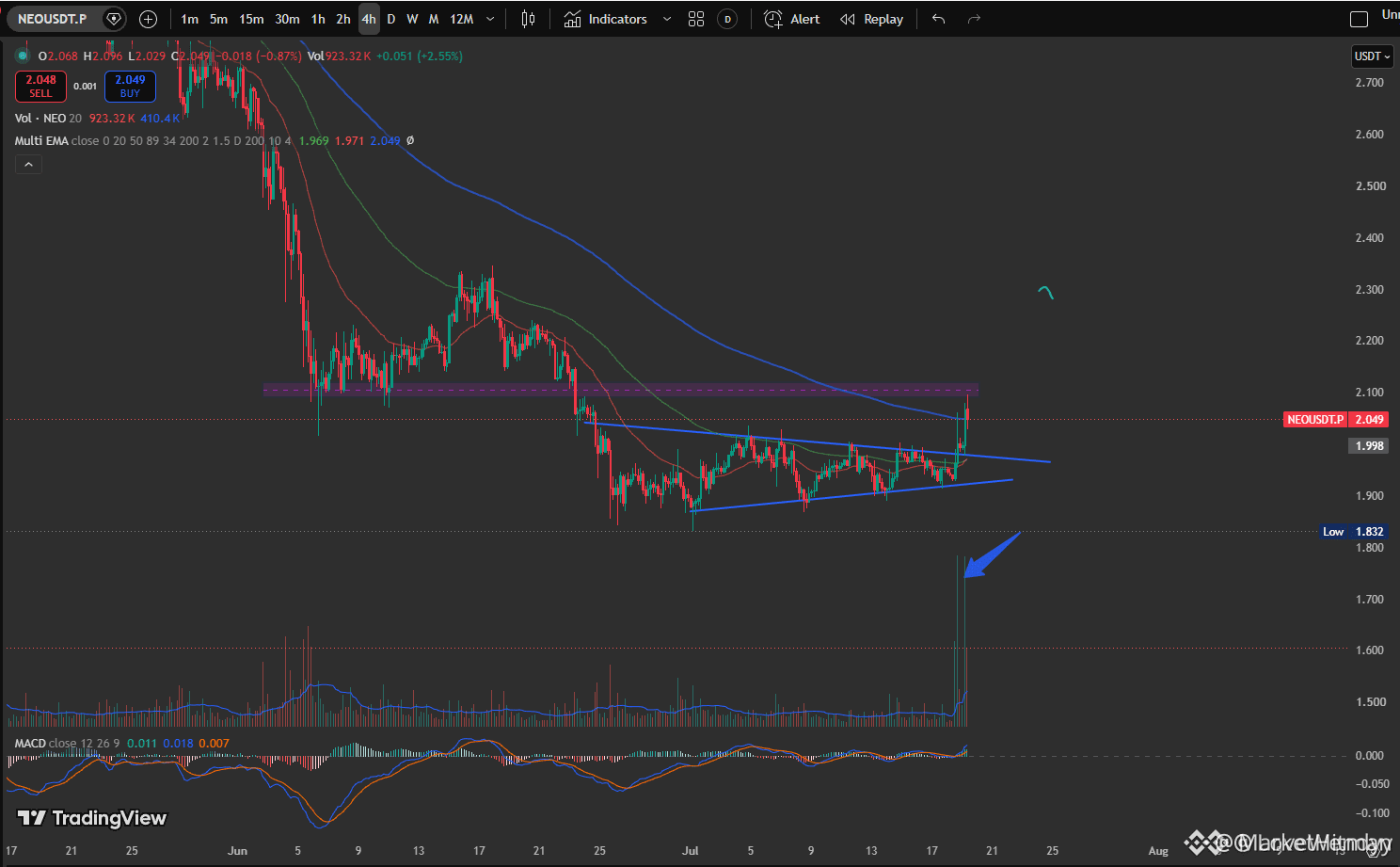
Task: Click the 0.000 MACD axis label
Action: coord(1370,755)
